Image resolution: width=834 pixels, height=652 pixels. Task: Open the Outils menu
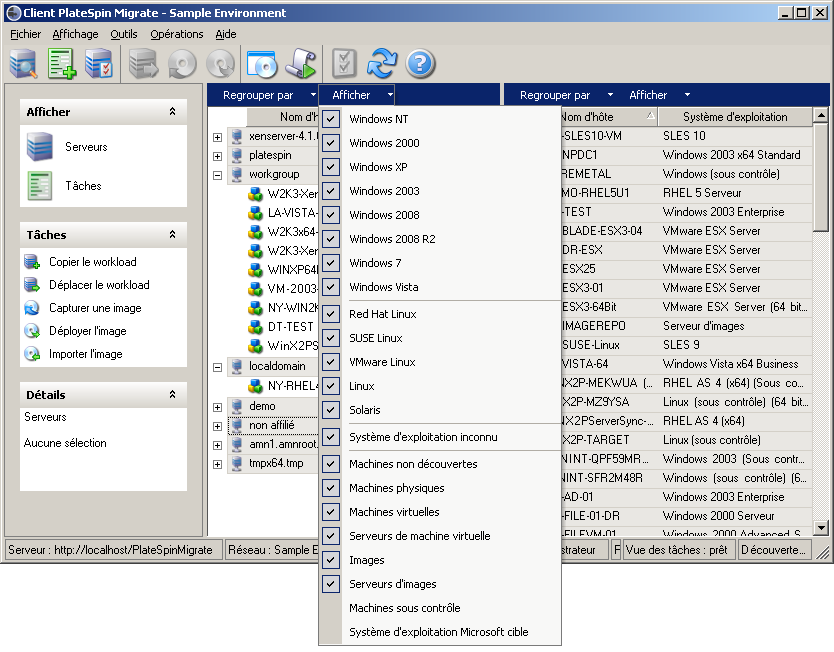point(124,34)
